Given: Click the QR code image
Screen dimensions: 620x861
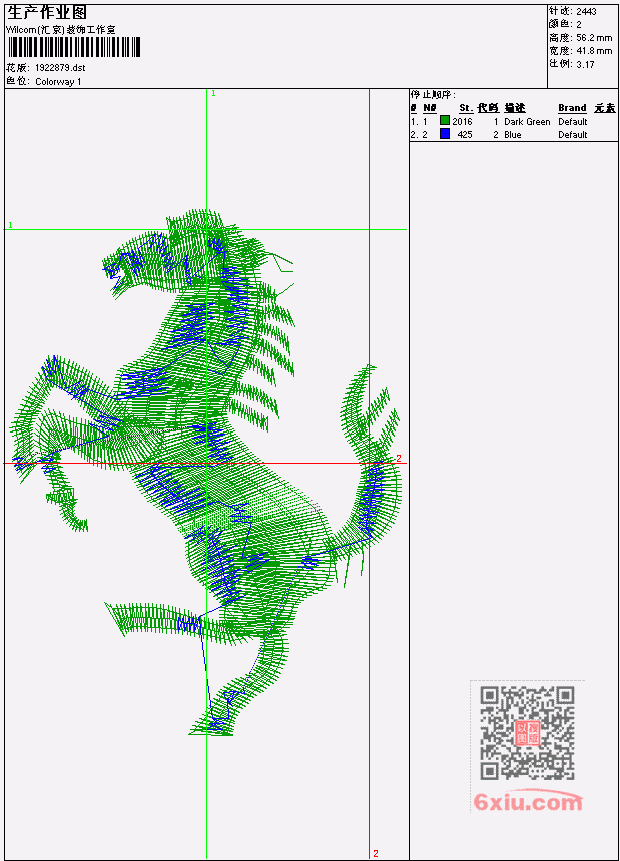Looking at the screenshot, I should tap(527, 733).
